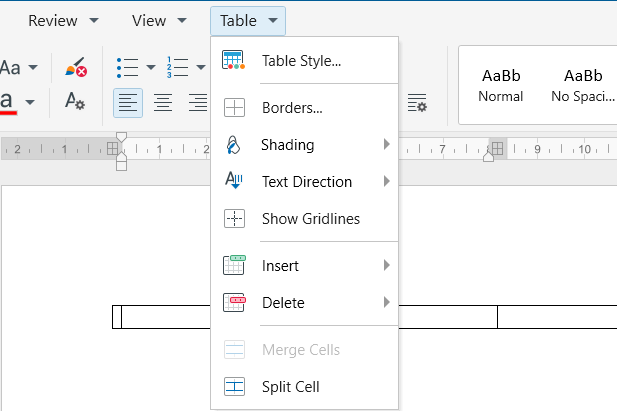
Task: Click the bulleted list icon
Action: click(127, 68)
